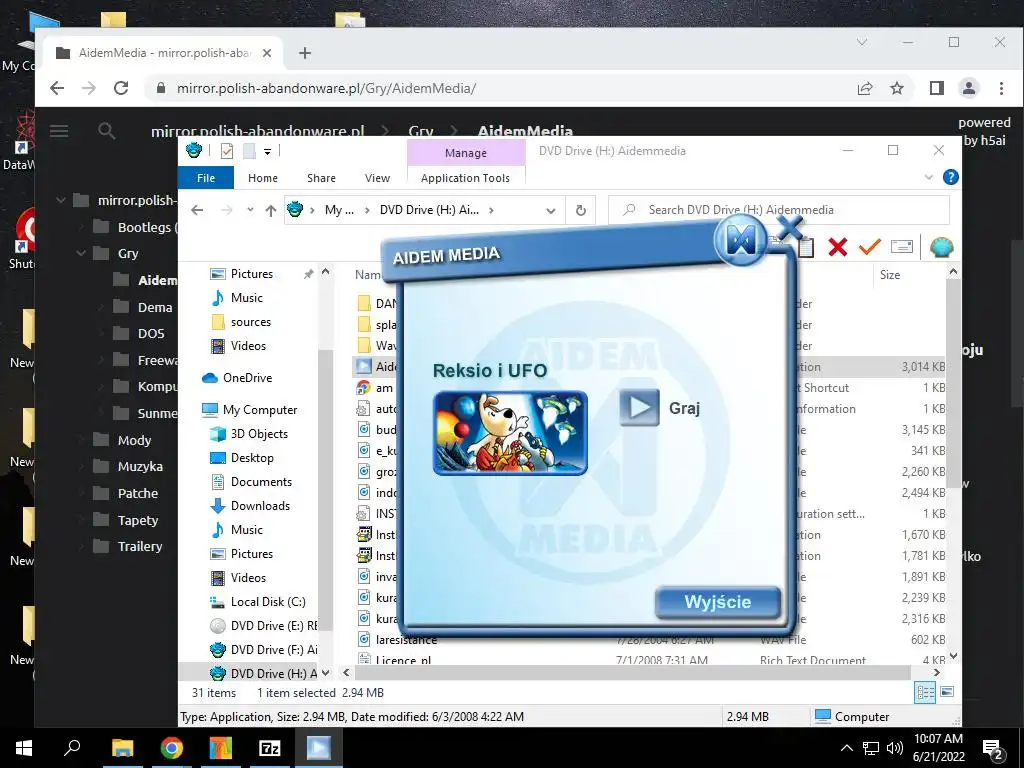Reload the Chrome page
1024x768 pixels.
pos(121,88)
